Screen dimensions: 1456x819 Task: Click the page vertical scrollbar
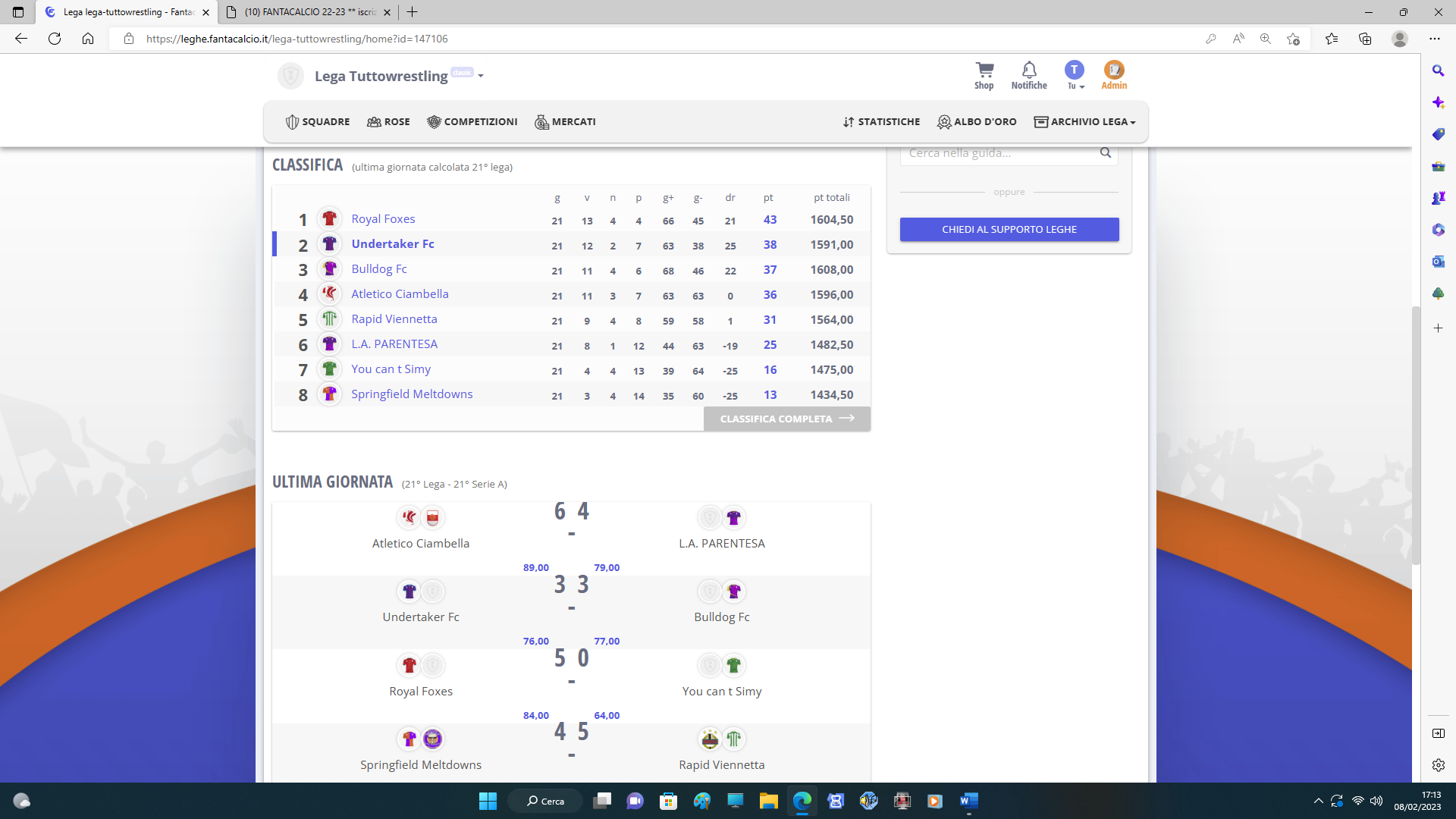coord(1415,436)
